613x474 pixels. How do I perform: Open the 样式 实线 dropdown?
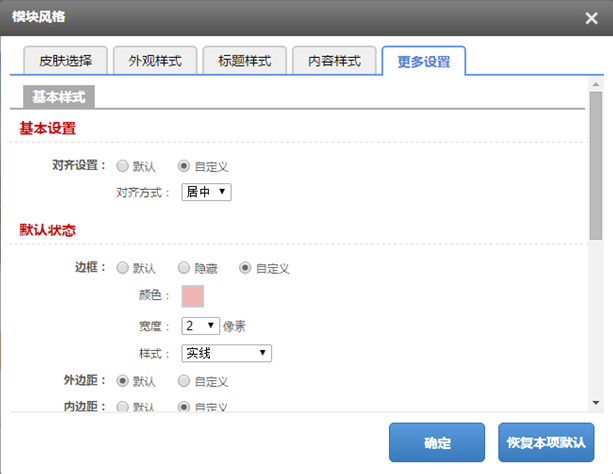(x=226, y=353)
